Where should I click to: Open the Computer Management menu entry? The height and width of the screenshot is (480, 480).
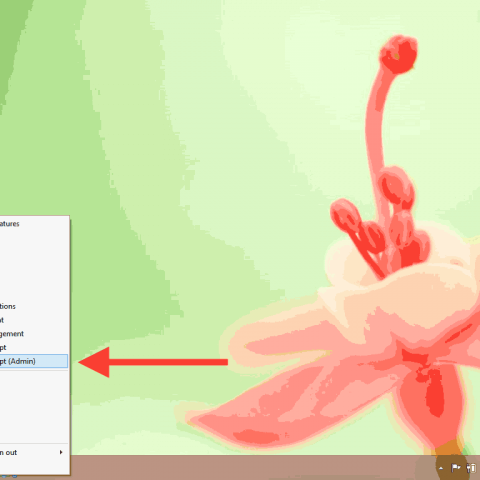(34, 334)
